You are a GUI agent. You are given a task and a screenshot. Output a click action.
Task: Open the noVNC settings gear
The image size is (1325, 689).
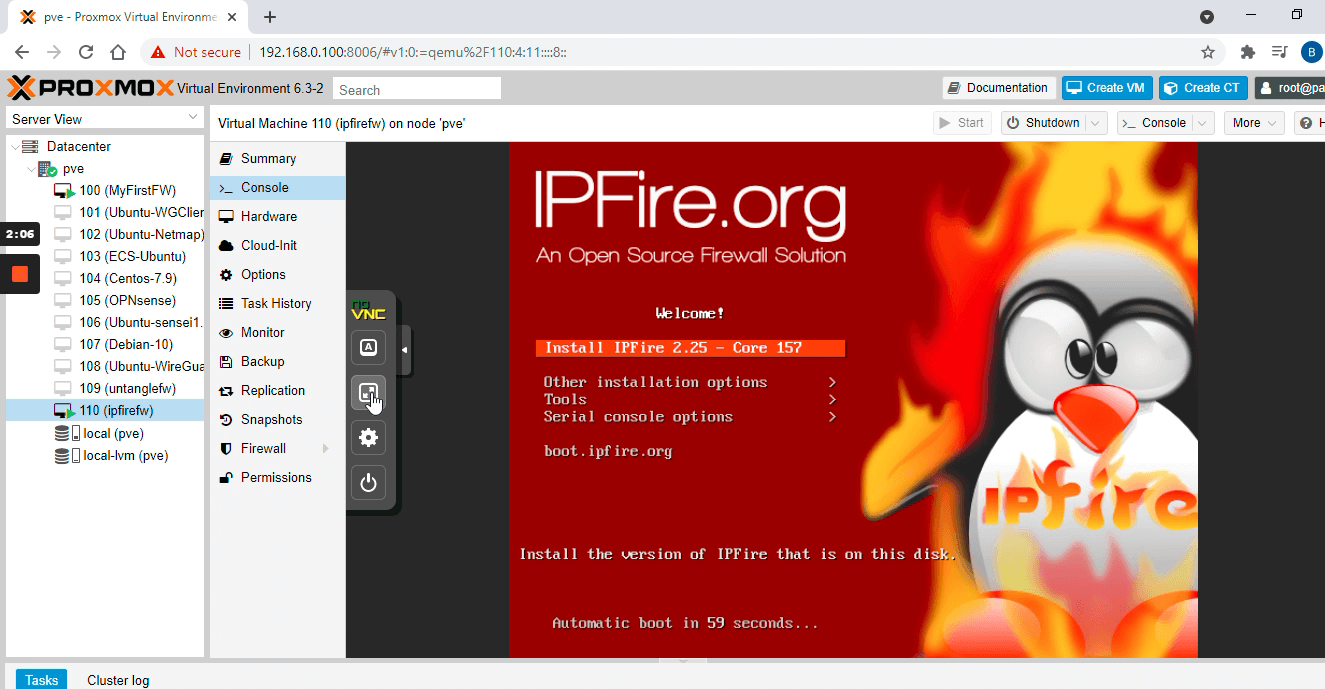click(x=368, y=437)
